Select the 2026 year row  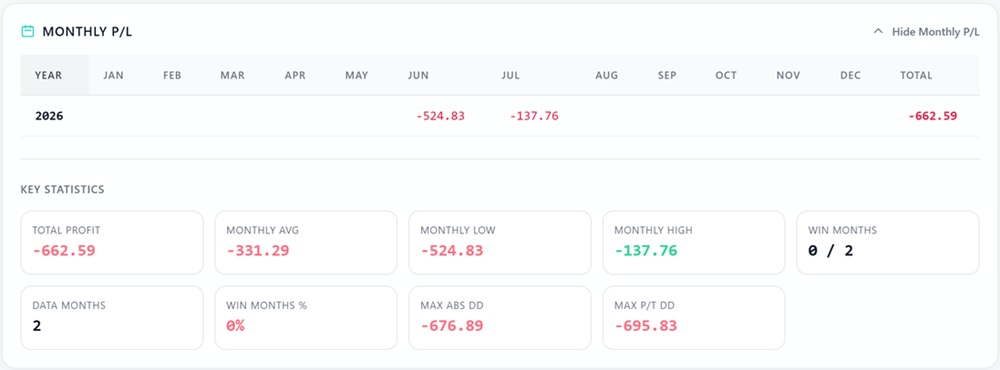(x=500, y=116)
